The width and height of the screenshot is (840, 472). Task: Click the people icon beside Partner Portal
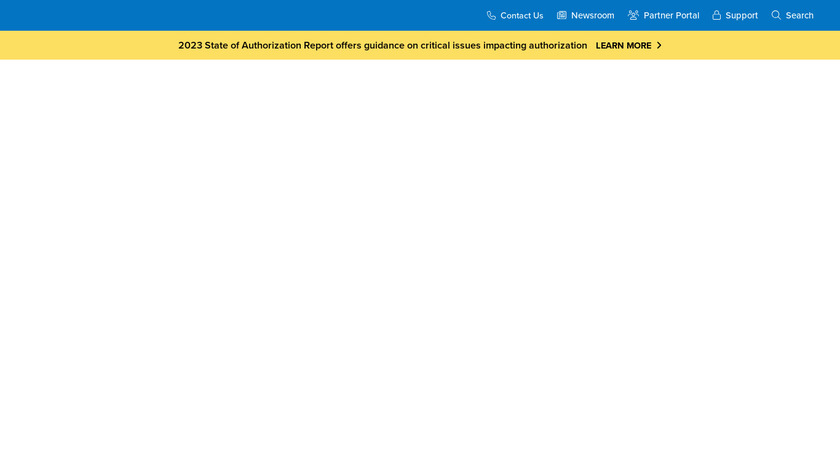pos(633,15)
